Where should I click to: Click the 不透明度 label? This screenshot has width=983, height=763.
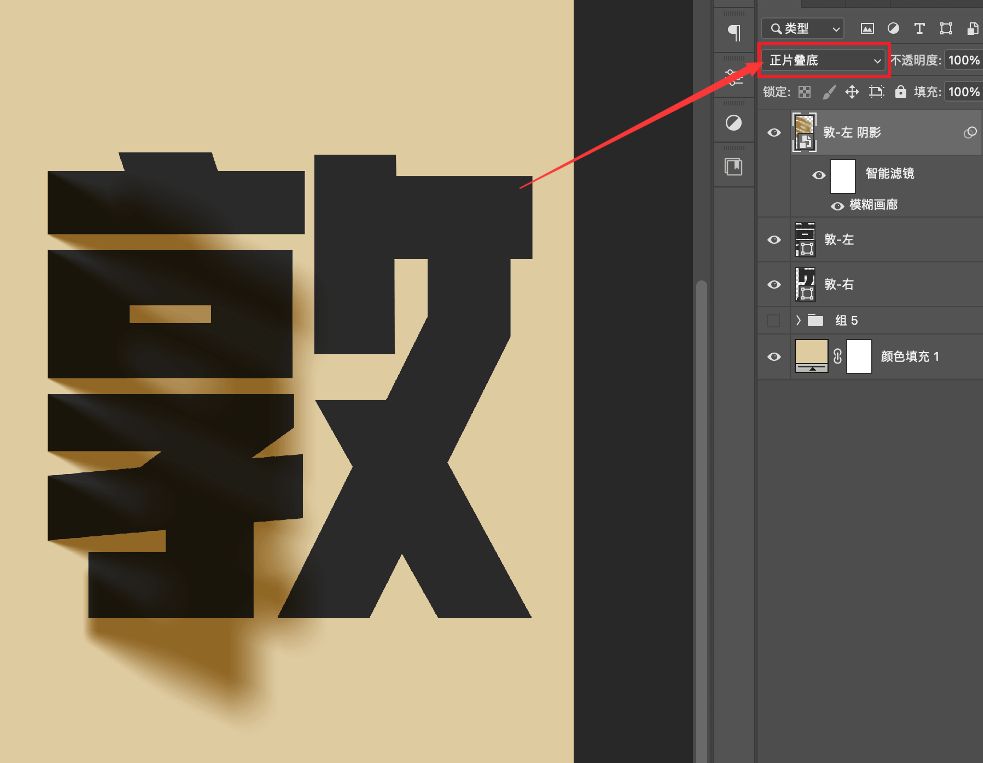pos(916,60)
